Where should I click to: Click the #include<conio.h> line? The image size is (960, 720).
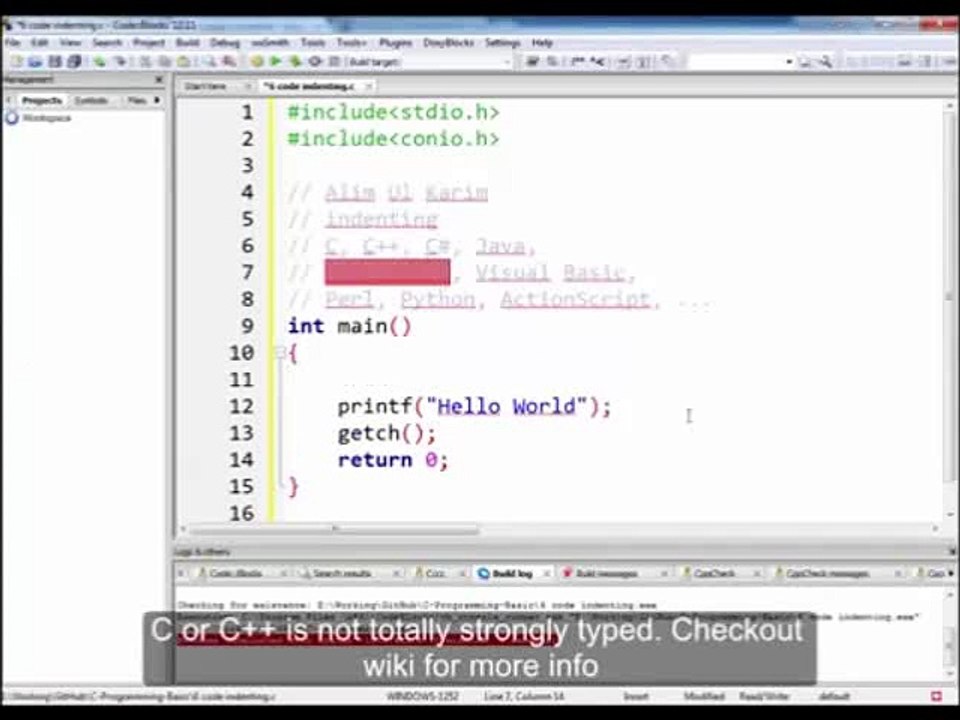coord(393,139)
